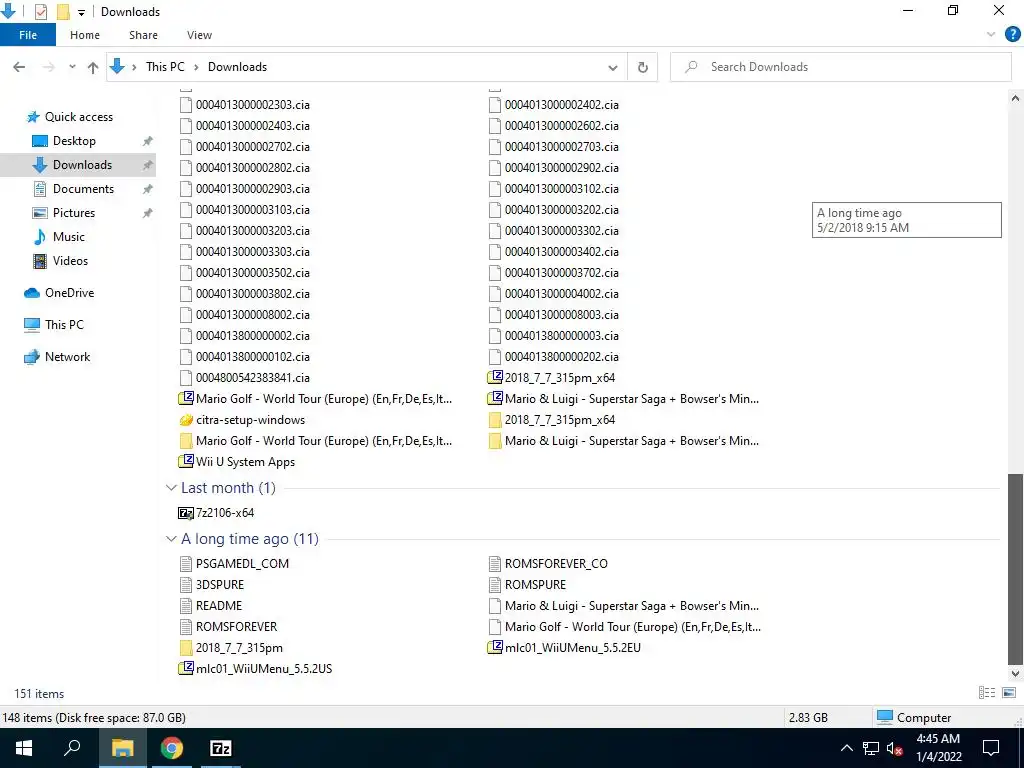Open Desktop in the navigation pane
Screen dimensions: 1024x768
coord(74,141)
